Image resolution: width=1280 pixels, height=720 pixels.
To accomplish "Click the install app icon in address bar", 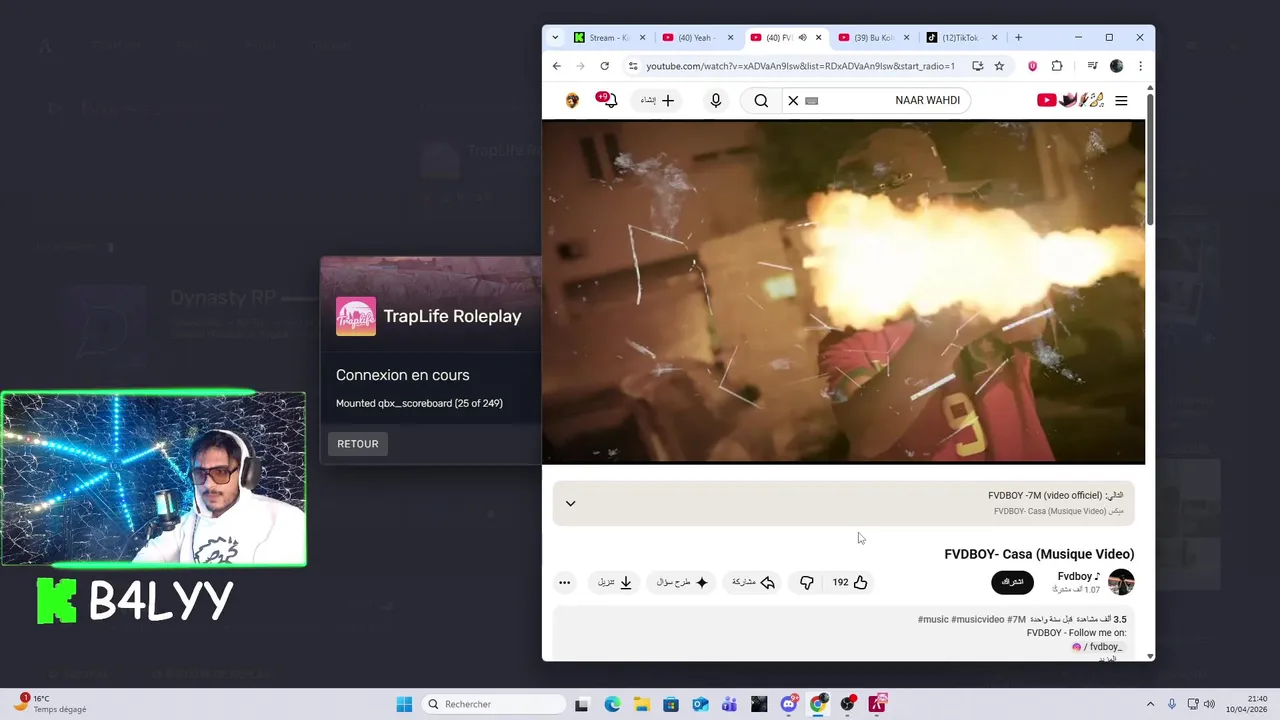I will [977, 66].
